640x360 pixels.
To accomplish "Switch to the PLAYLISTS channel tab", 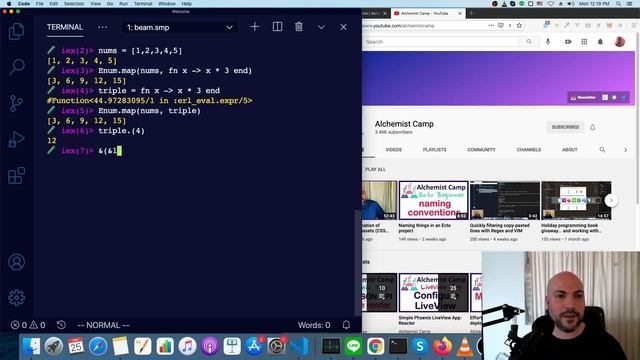I will coord(434,150).
